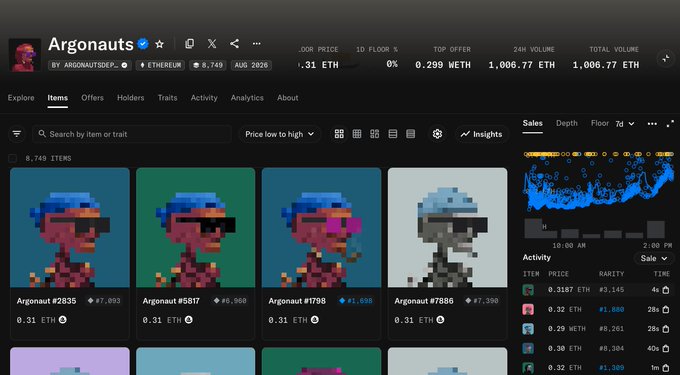
Task: Open the sales panel ellipsis menu
Action: pos(652,124)
